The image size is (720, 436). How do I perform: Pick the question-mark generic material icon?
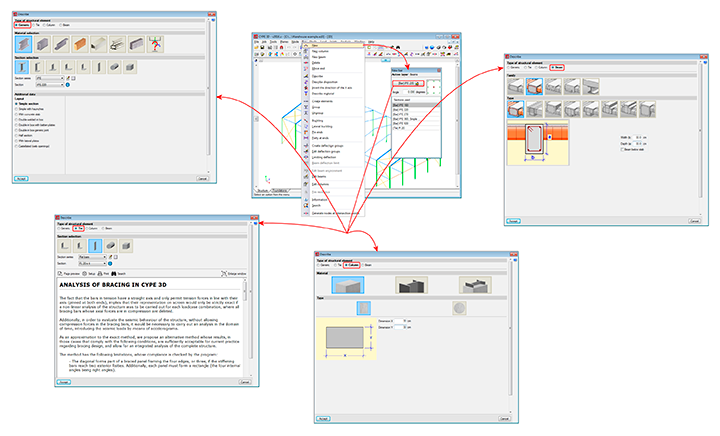click(x=155, y=44)
